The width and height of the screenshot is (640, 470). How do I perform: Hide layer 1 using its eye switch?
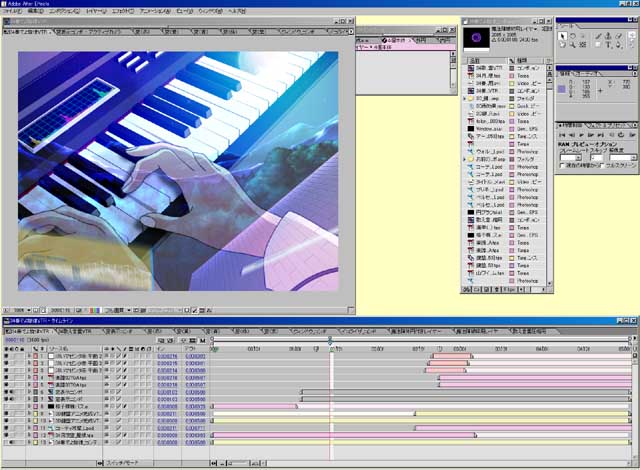(x=6, y=356)
